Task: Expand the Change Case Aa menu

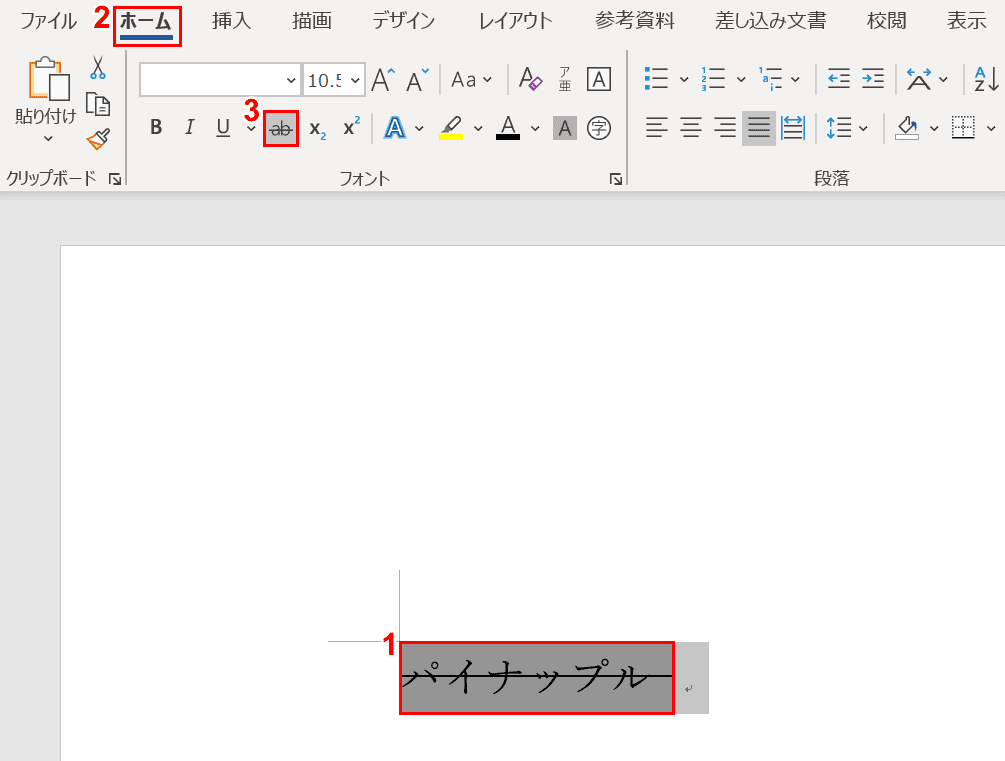Action: pyautogui.click(x=471, y=79)
